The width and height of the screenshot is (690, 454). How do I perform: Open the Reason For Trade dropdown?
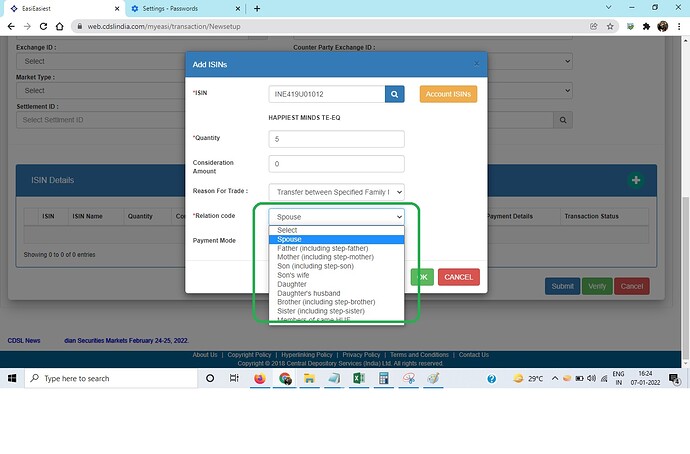336,192
